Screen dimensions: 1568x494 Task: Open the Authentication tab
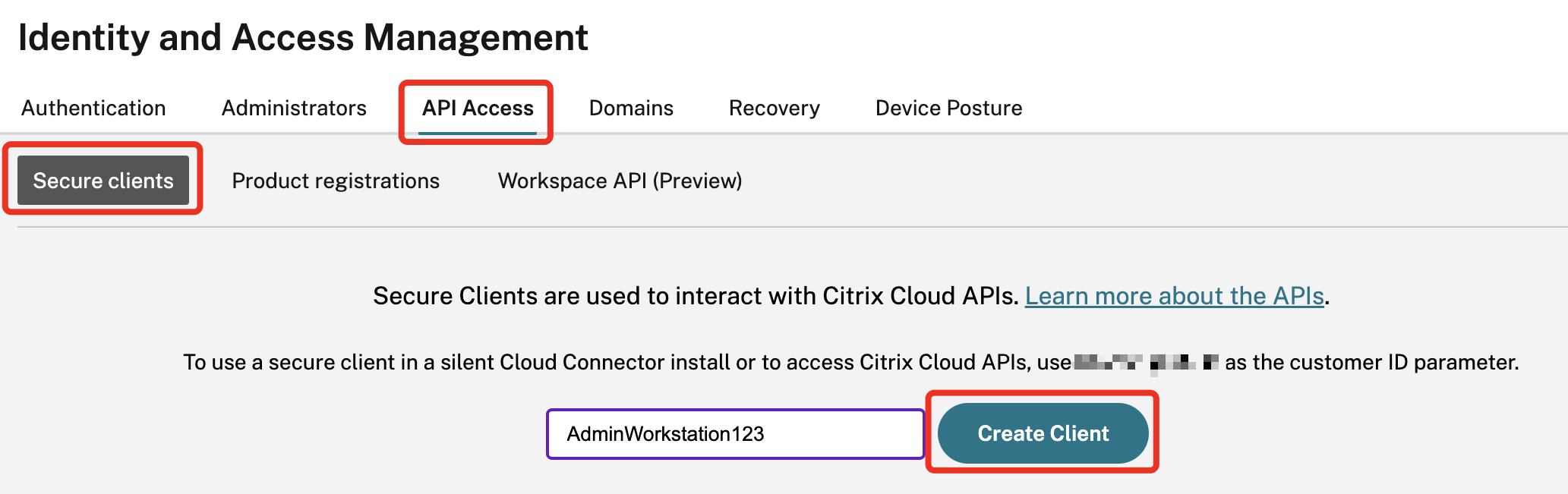[x=93, y=108]
